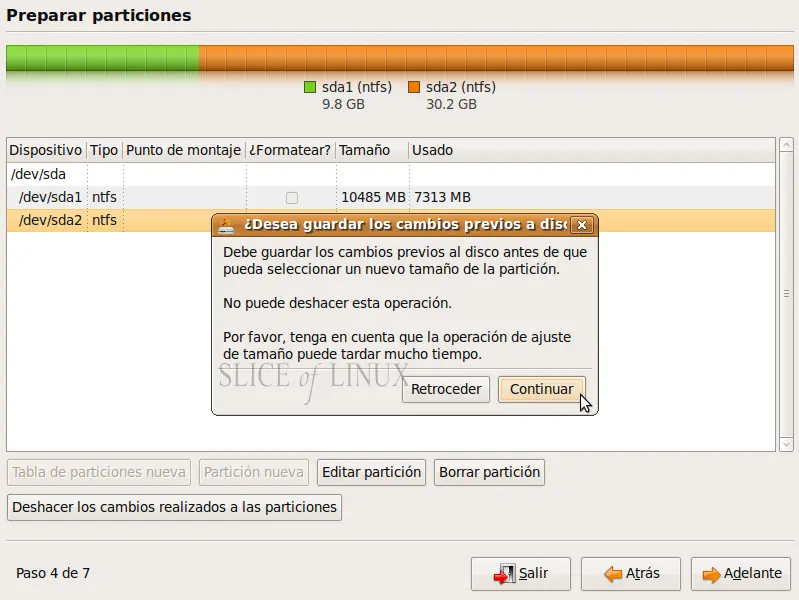Click the 10485 MB size value
Viewport: 799px width, 600px height.
point(373,197)
